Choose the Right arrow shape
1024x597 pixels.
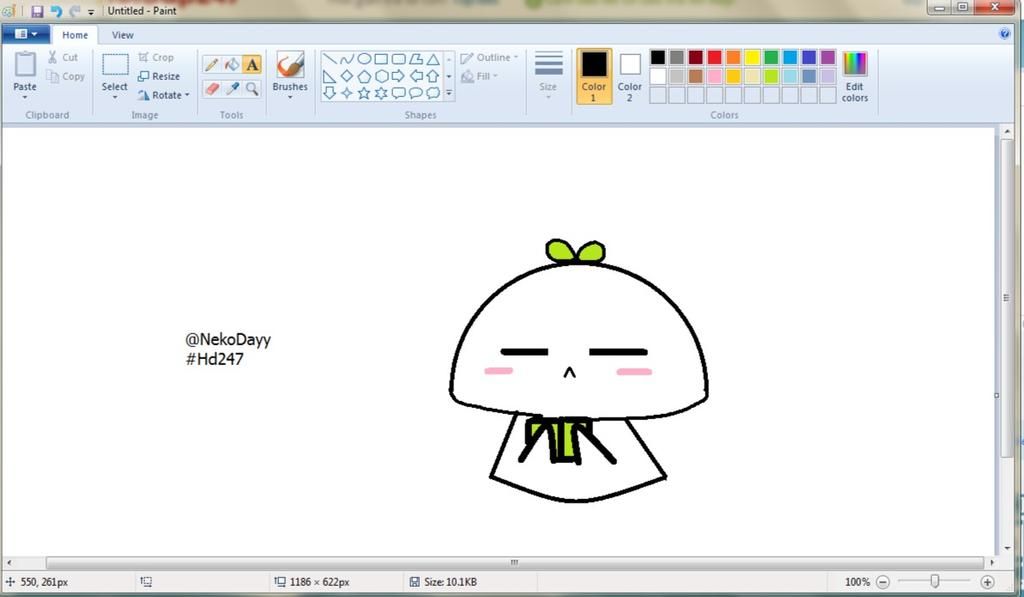pos(398,76)
